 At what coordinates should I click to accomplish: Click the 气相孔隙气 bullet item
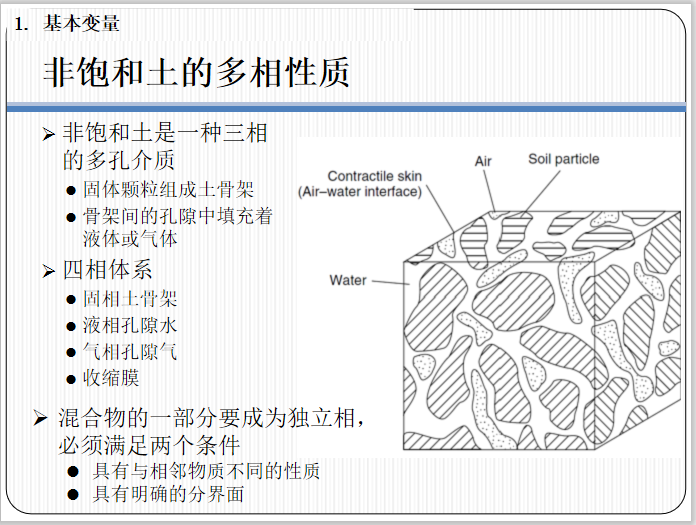coord(130,352)
